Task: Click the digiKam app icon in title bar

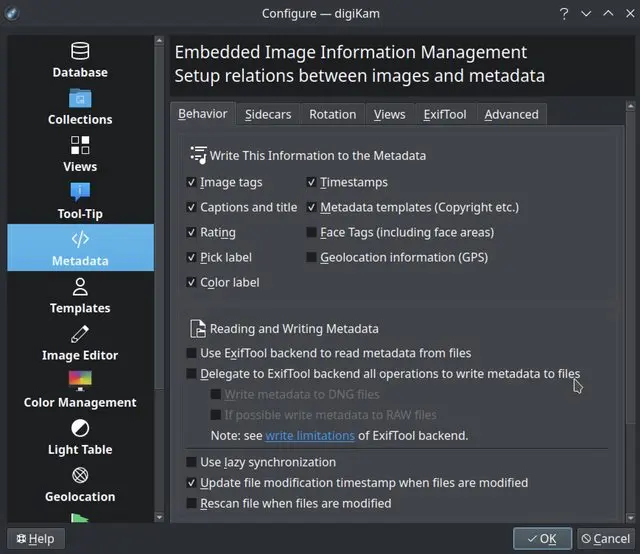Action: (x=12, y=13)
